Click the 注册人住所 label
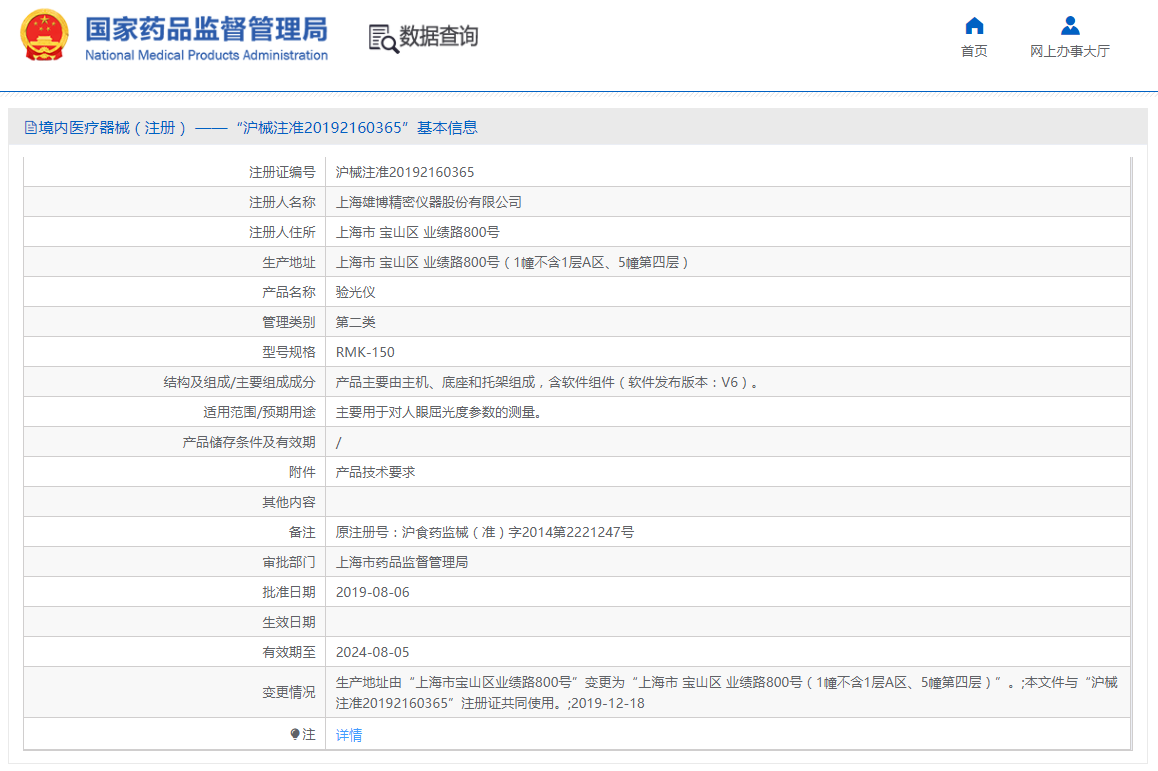 click(x=282, y=233)
